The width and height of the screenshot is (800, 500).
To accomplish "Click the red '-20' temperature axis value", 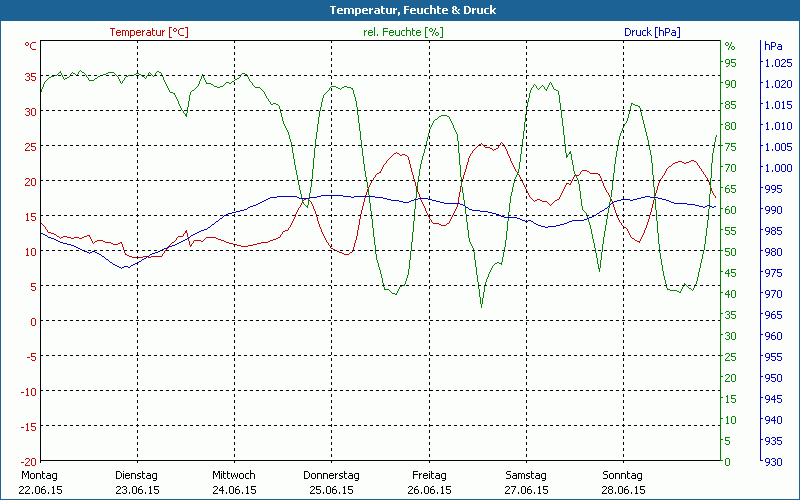I will pos(29,462).
